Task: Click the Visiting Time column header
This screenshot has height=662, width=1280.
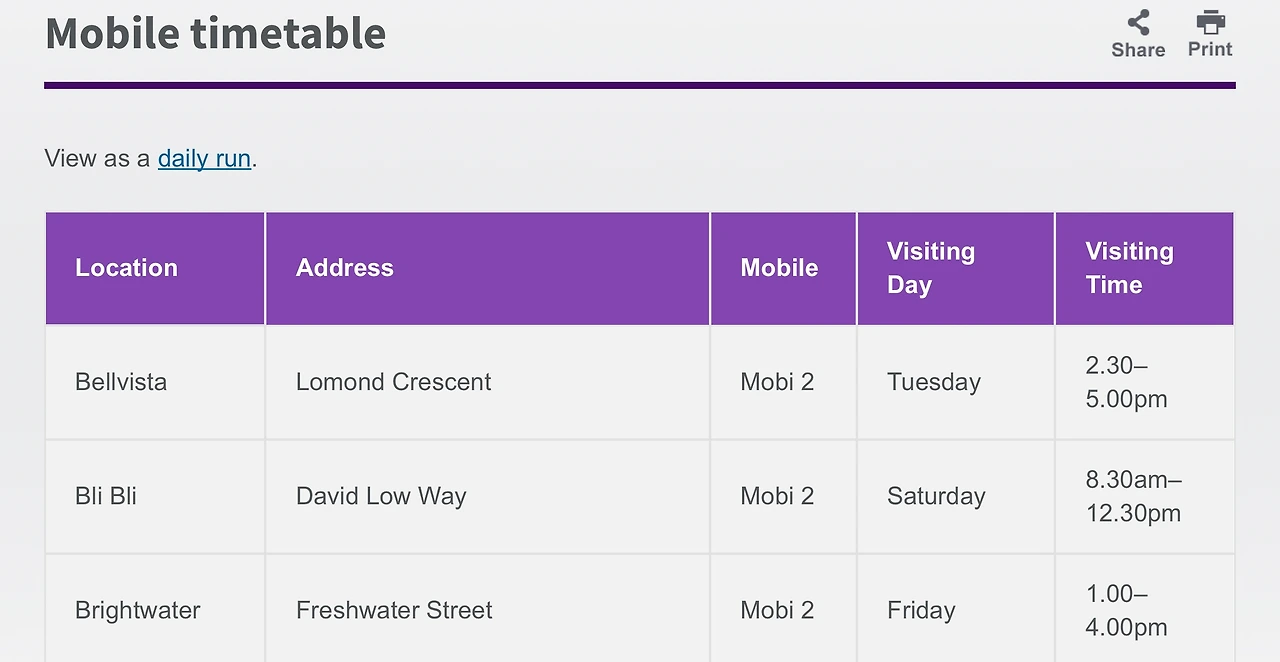Action: pyautogui.click(x=1129, y=268)
